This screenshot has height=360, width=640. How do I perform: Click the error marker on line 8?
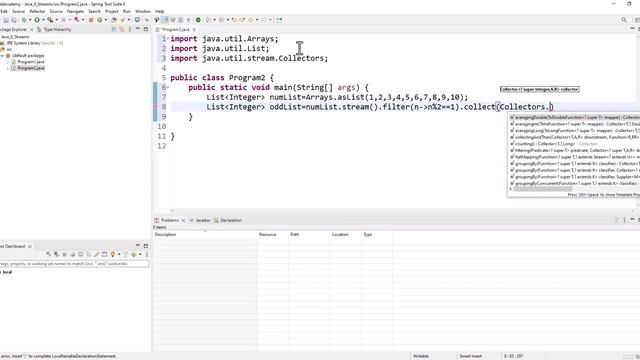click(x=155, y=107)
